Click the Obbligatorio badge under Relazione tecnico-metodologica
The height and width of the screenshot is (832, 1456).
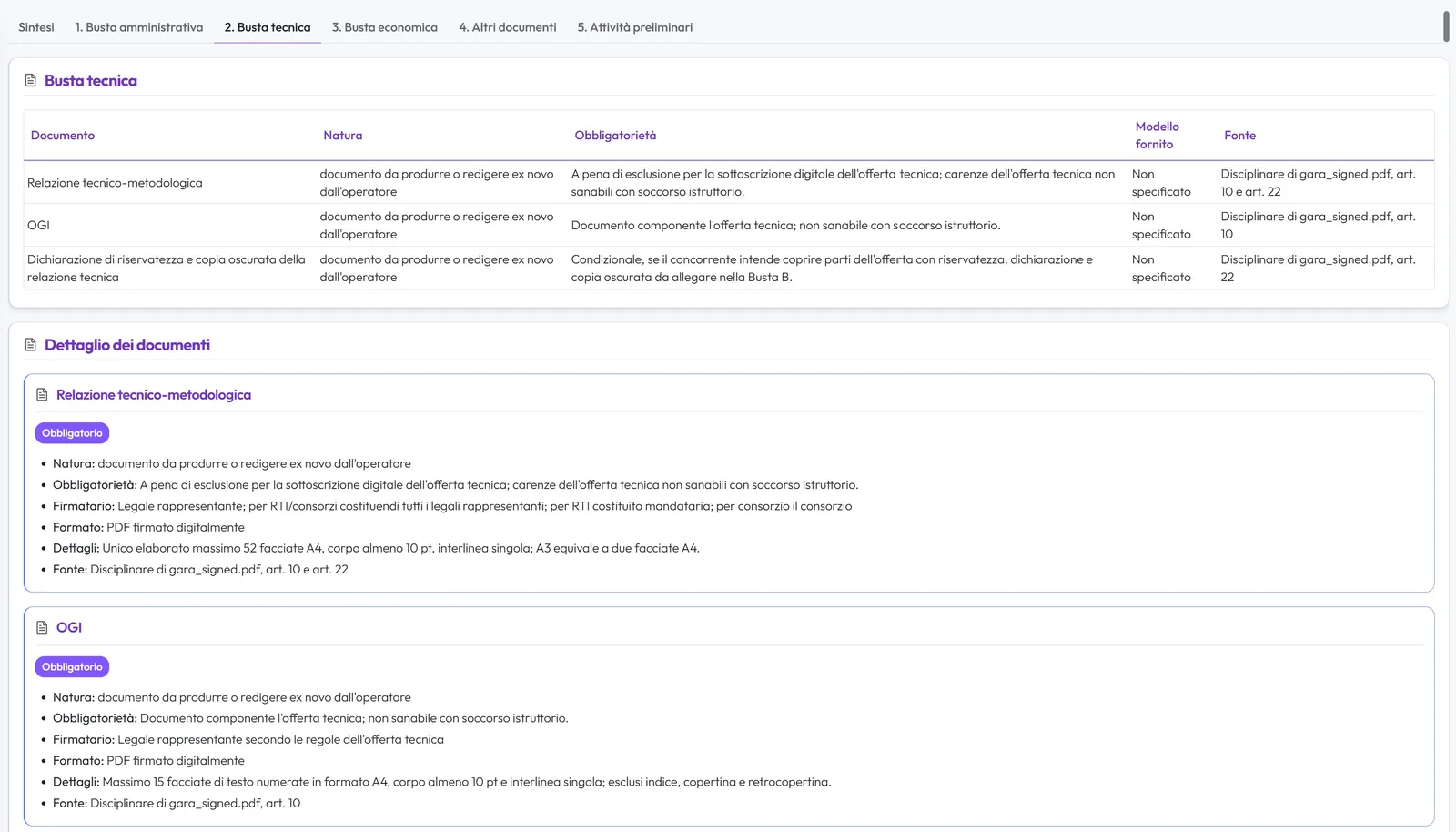(72, 433)
